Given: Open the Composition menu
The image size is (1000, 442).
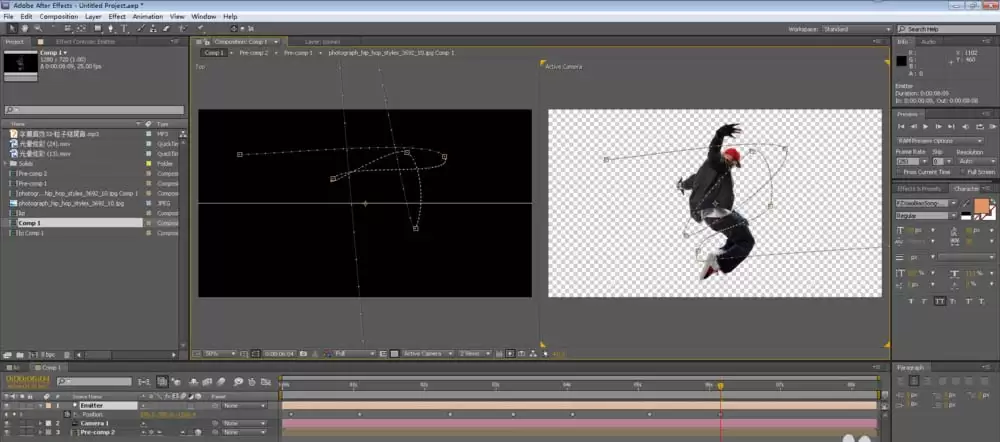Looking at the screenshot, I should [59, 17].
